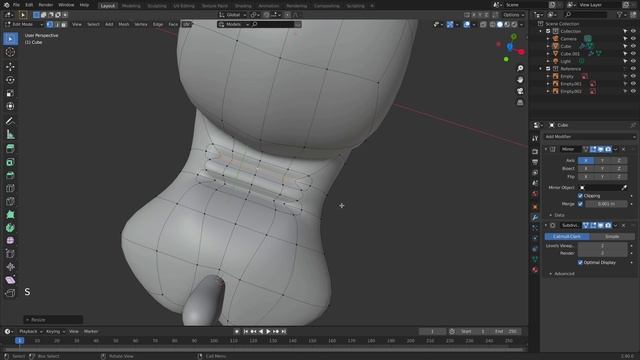This screenshot has width=640, height=360.
Task: Select Simple subdivision type
Action: pyautogui.click(x=612, y=237)
